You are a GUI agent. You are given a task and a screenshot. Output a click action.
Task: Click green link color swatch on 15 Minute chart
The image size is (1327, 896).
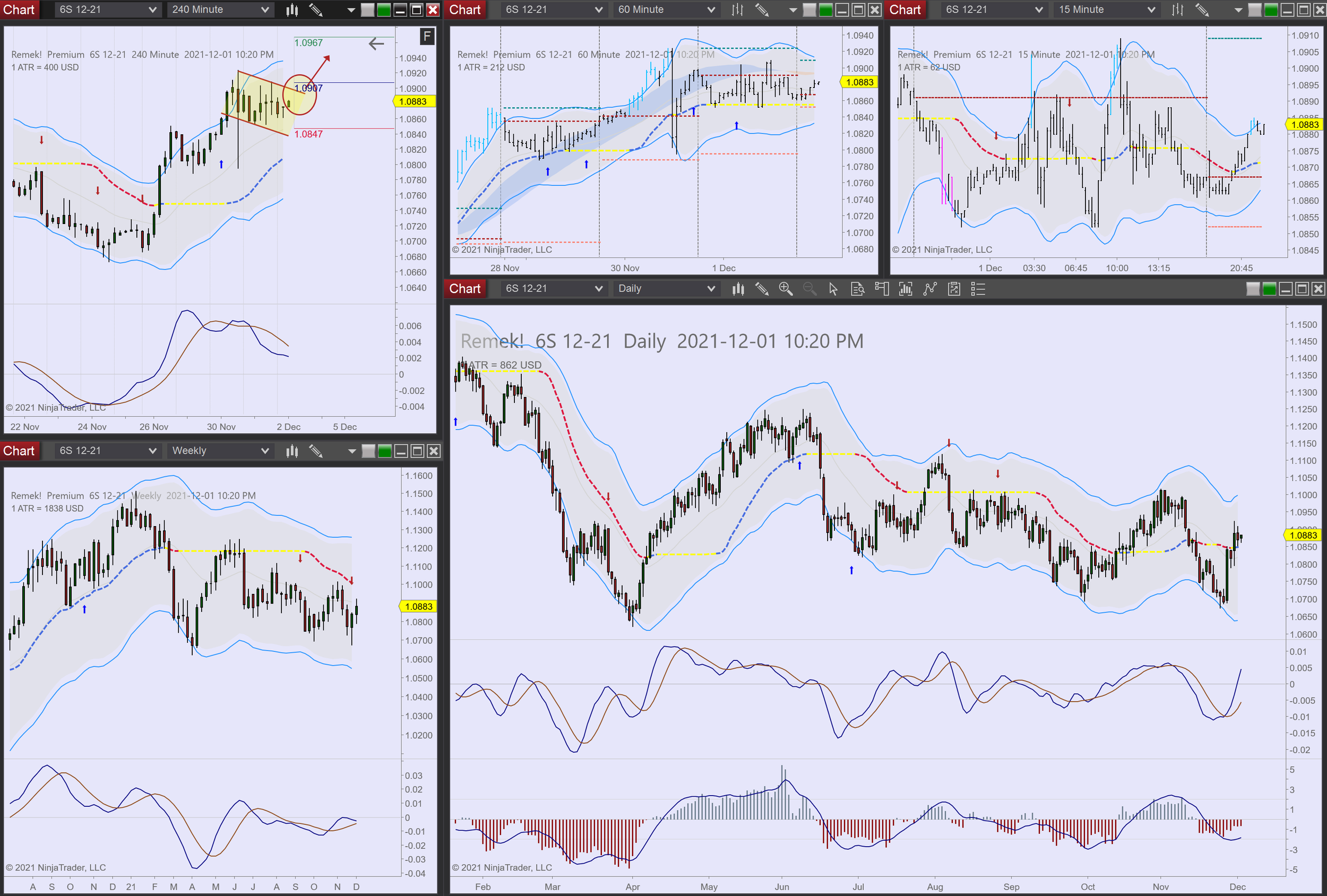pos(1271,10)
